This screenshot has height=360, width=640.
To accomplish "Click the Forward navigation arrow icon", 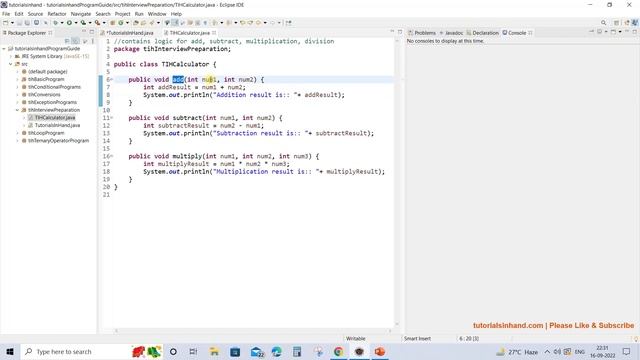I will point(272,23).
